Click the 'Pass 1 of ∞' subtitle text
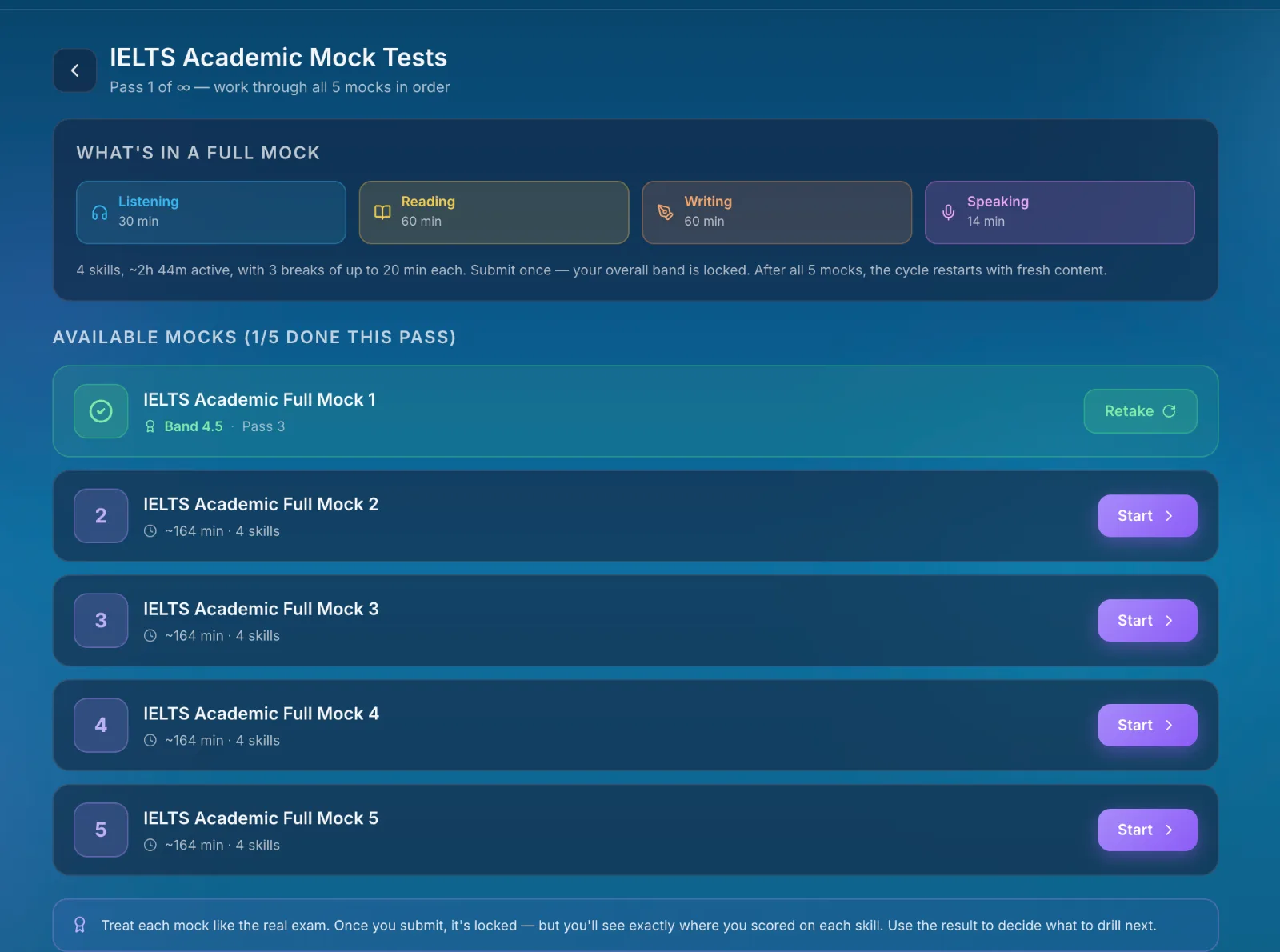Viewport: 1280px width, 952px height. pyautogui.click(x=150, y=87)
